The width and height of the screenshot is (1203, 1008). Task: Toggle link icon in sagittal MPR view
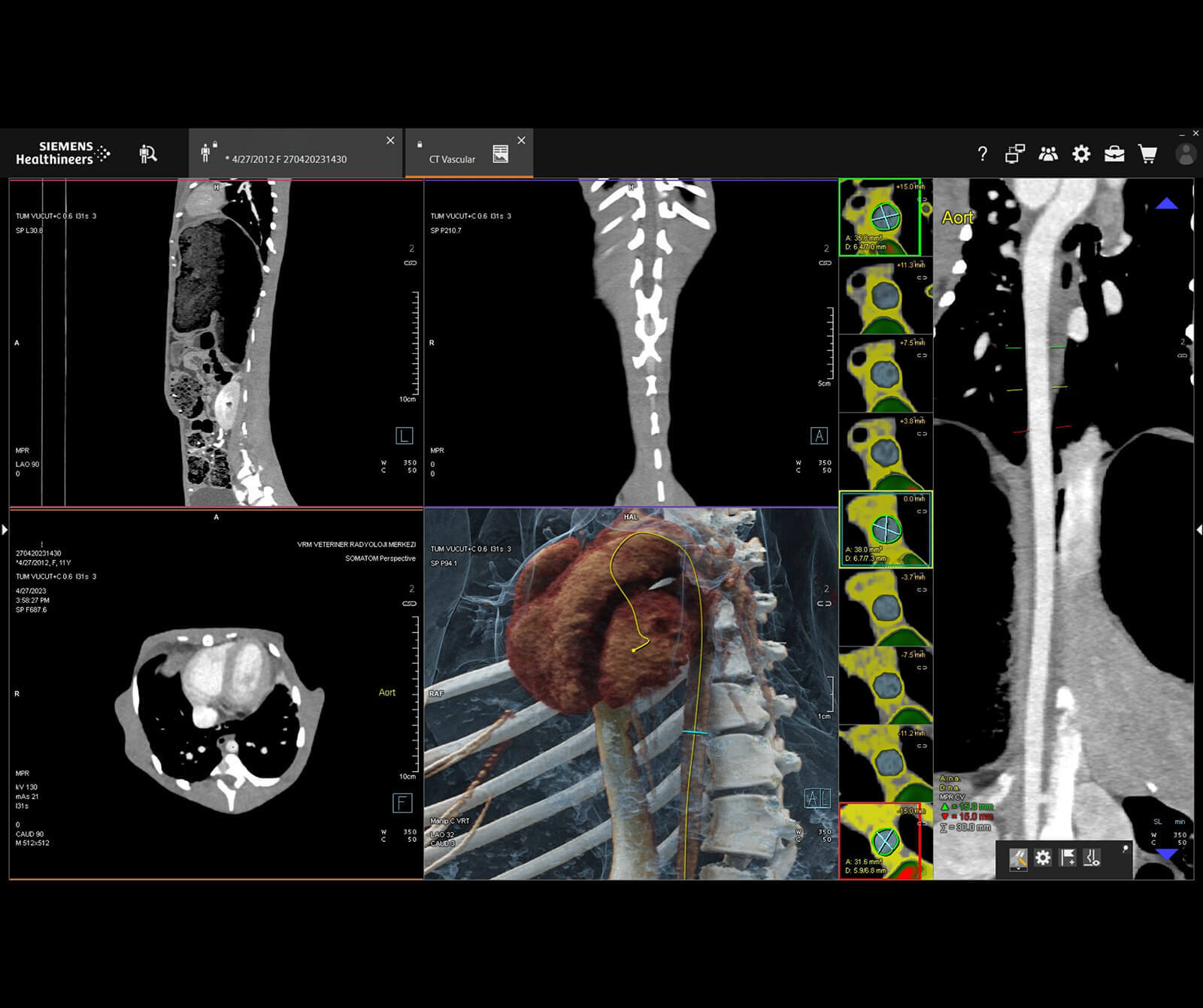[x=411, y=263]
